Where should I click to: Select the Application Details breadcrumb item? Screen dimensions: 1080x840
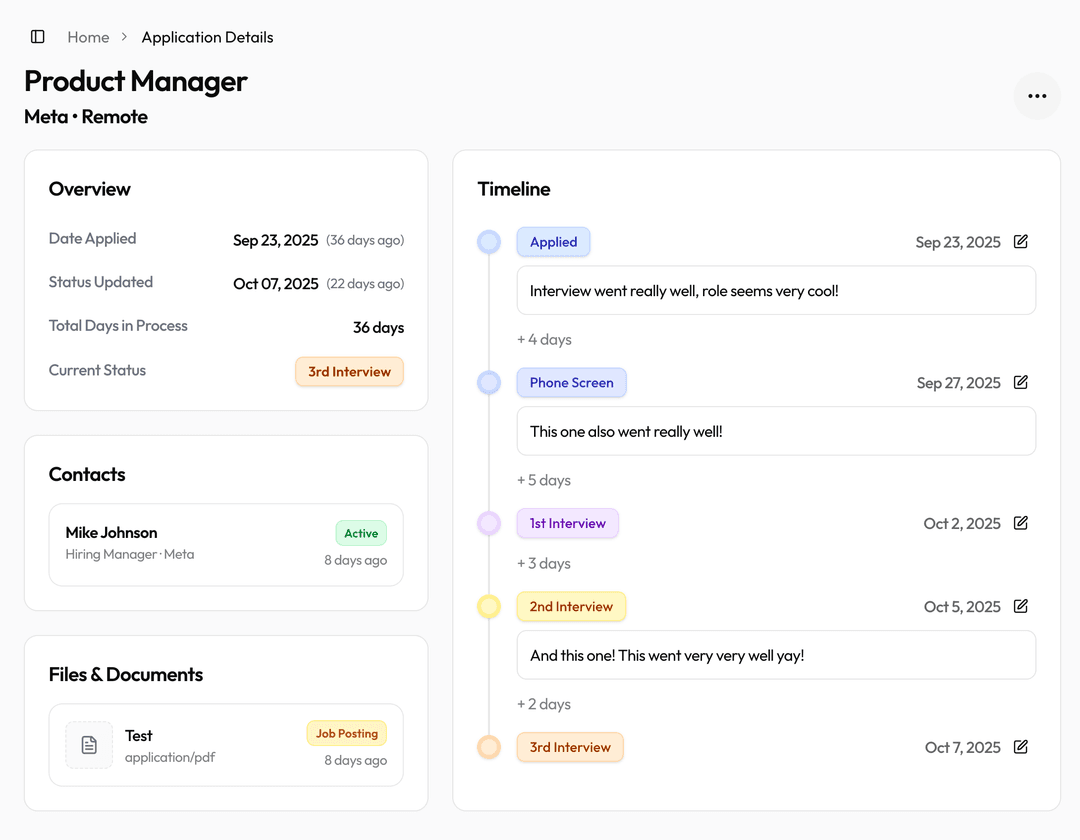[x=207, y=37]
